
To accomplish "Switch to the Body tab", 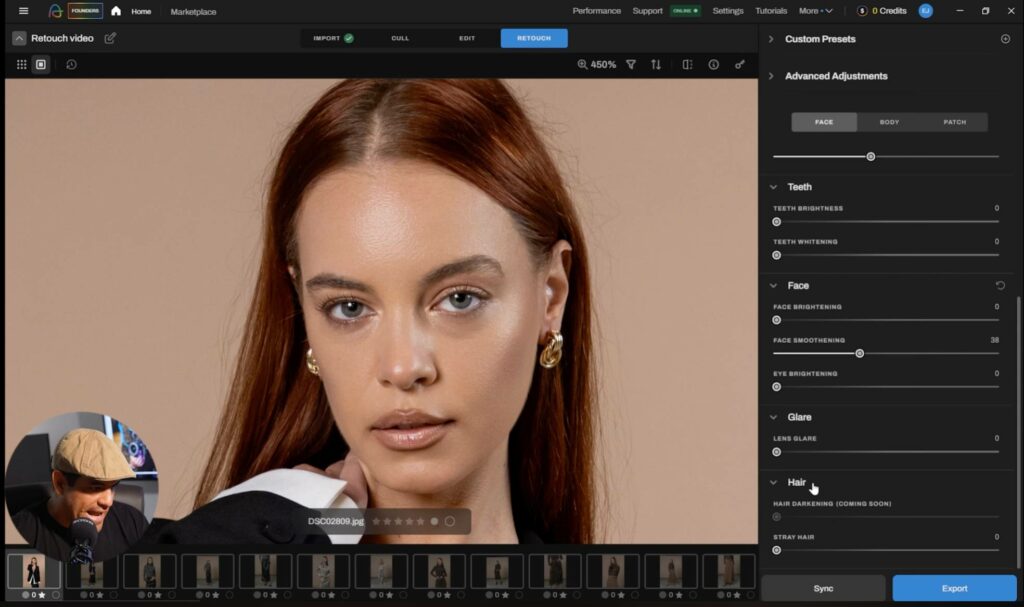I will coord(889,121).
